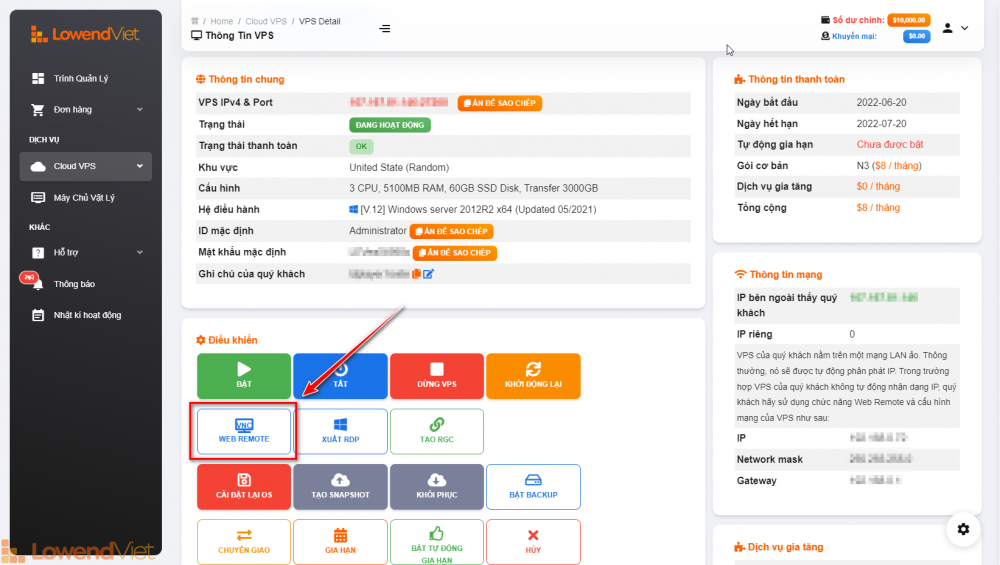Click the Thông tin chung heading

[240, 80]
